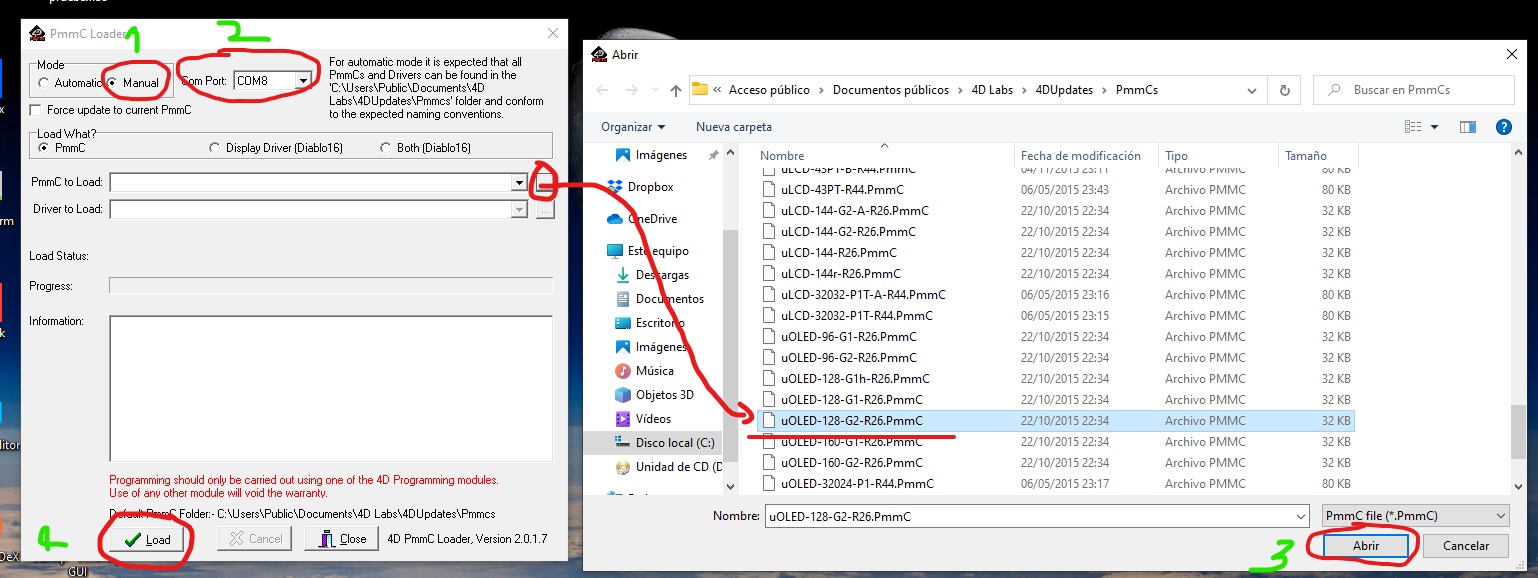Choose PmmC under Load What
Viewport: 1538px width, 578px height.
[43, 148]
